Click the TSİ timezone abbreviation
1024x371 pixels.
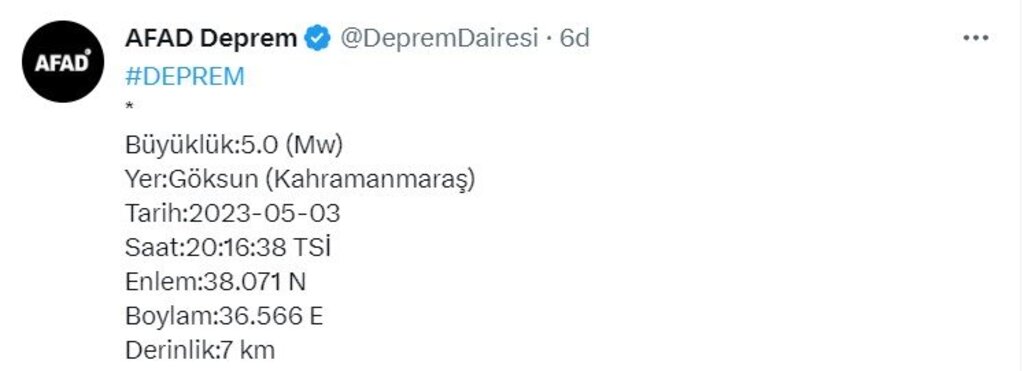312,248
